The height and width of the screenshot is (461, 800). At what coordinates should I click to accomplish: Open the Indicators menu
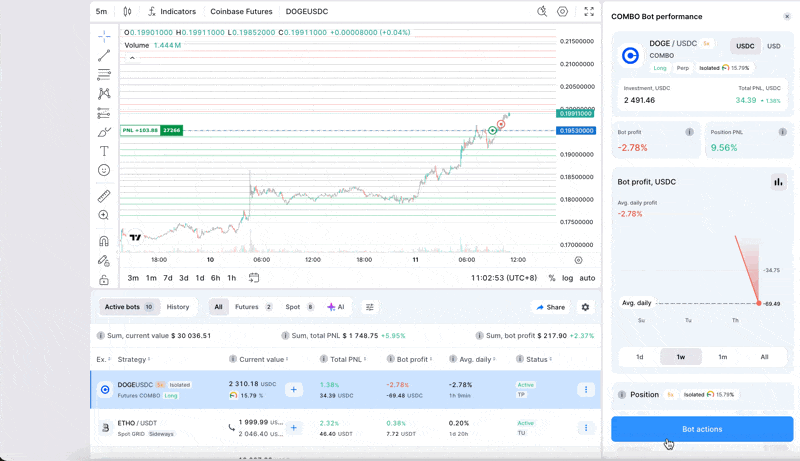172,12
